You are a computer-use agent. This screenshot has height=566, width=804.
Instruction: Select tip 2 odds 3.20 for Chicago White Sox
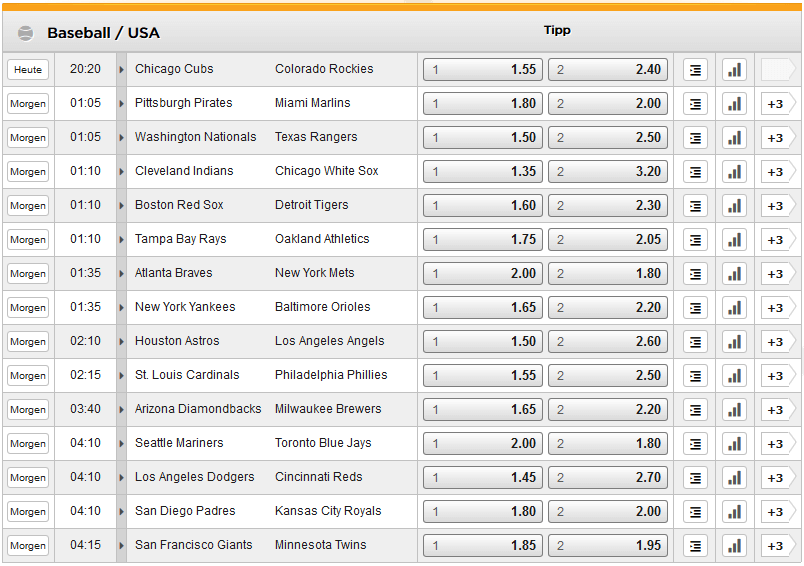608,172
